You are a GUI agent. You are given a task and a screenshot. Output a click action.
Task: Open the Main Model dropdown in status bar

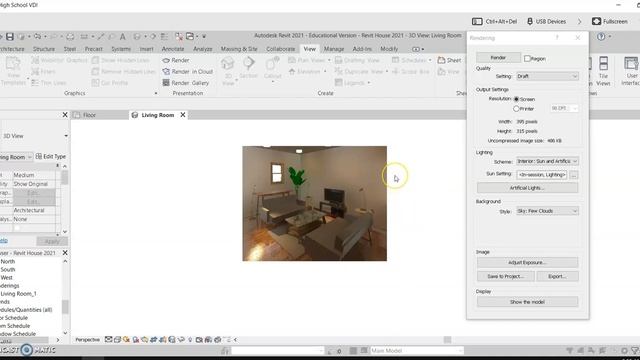416,351
